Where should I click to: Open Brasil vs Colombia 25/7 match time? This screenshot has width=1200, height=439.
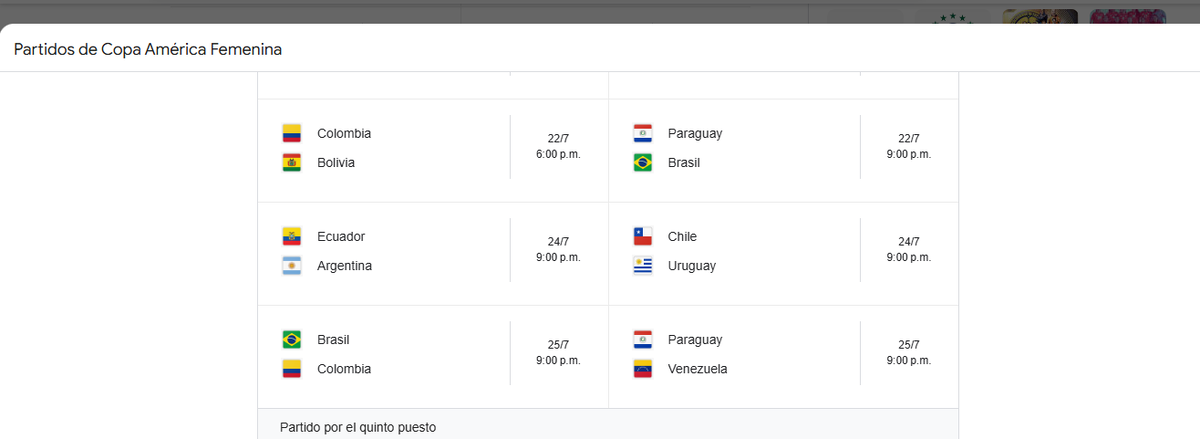coord(558,353)
